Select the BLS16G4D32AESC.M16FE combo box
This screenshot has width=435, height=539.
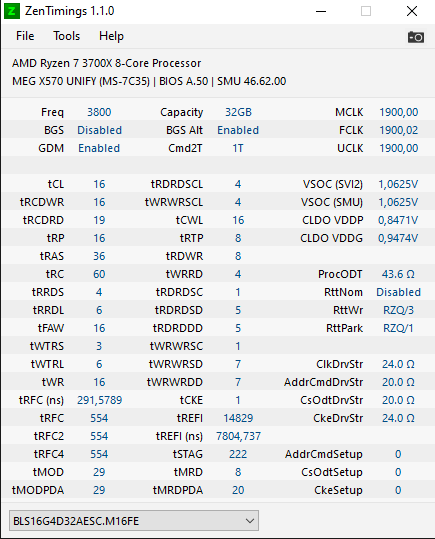134,521
